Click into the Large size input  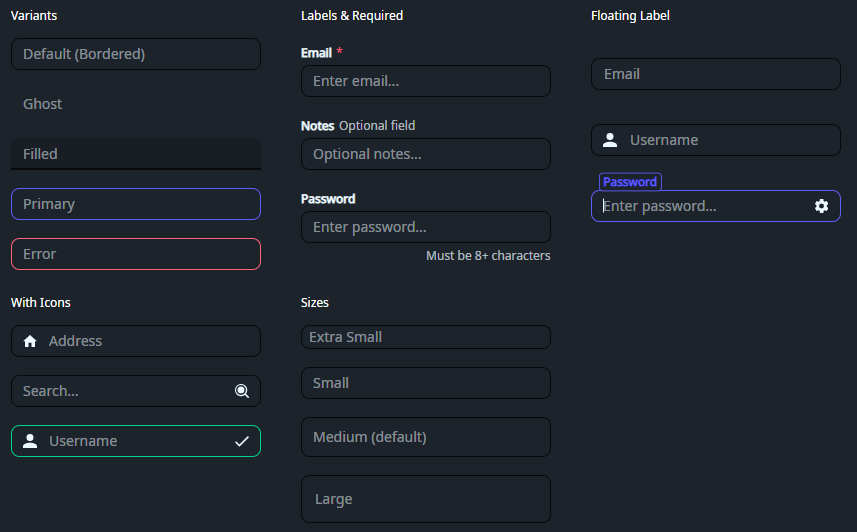click(x=425, y=499)
